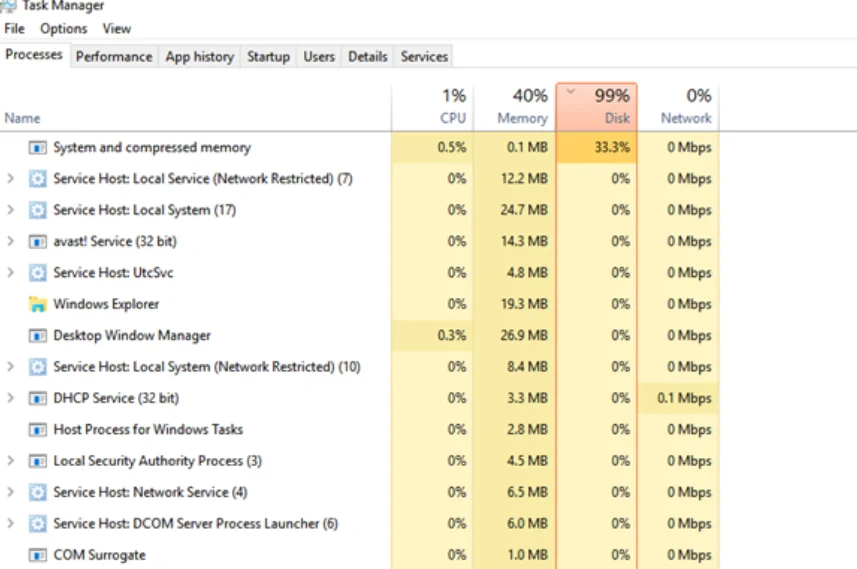Click the Service Host: UtcSvc gear icon

(x=37, y=272)
